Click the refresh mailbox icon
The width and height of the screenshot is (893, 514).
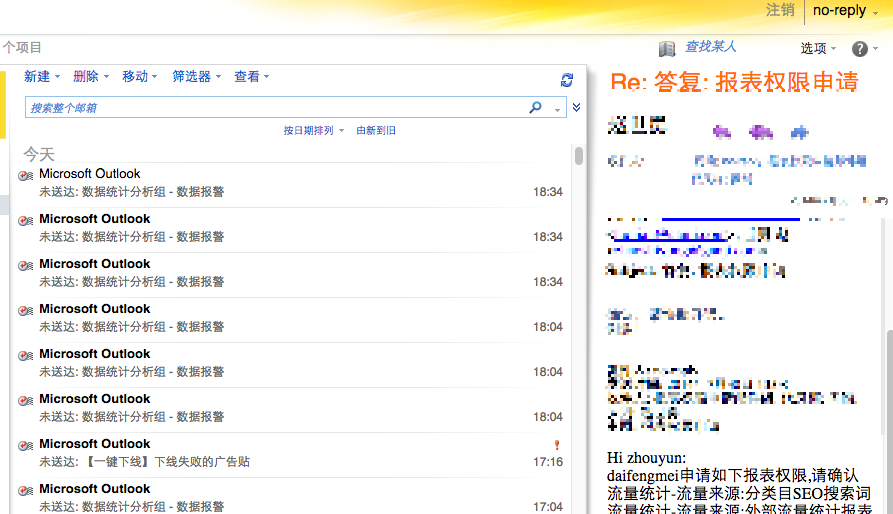(567, 80)
